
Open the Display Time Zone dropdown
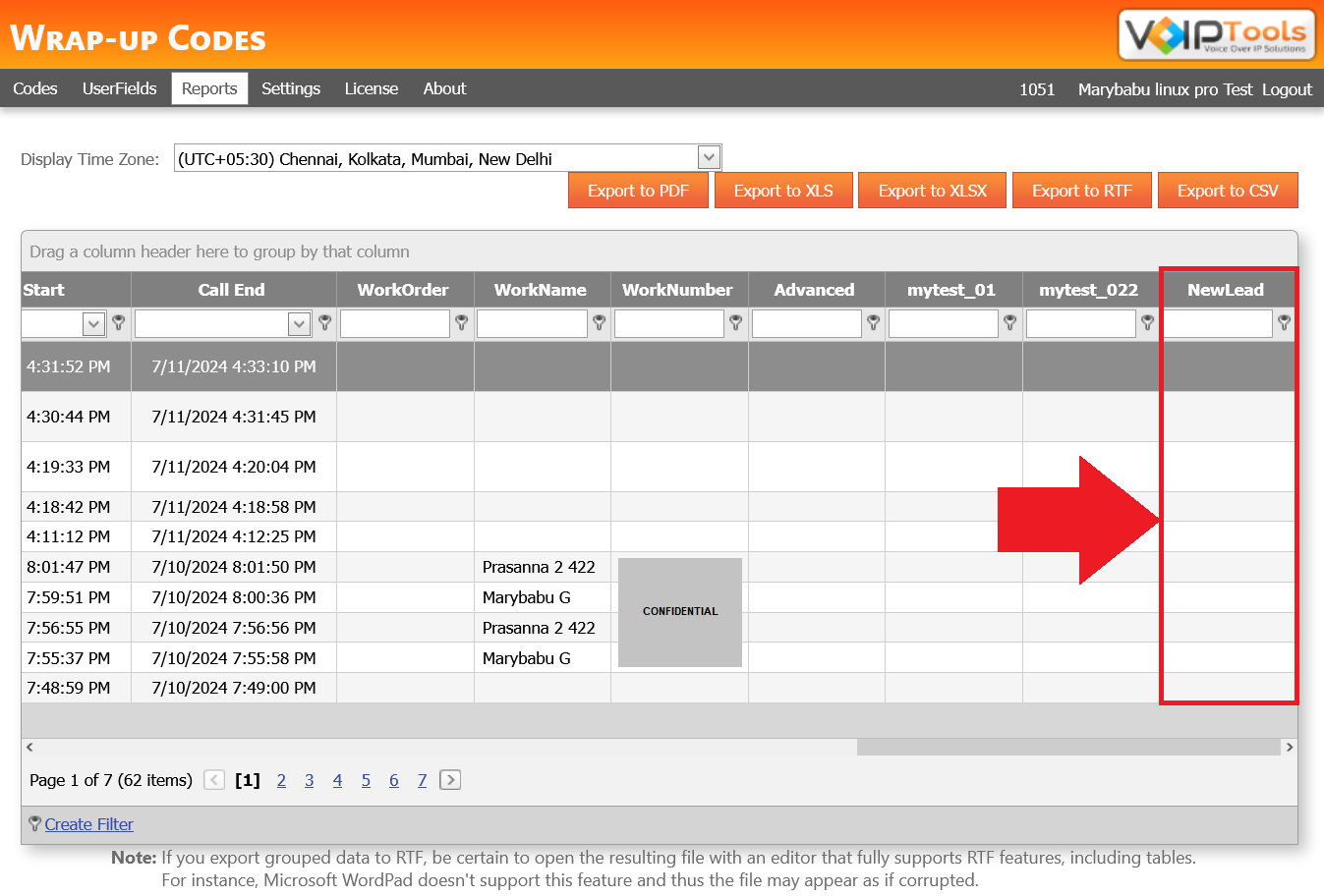(708, 156)
